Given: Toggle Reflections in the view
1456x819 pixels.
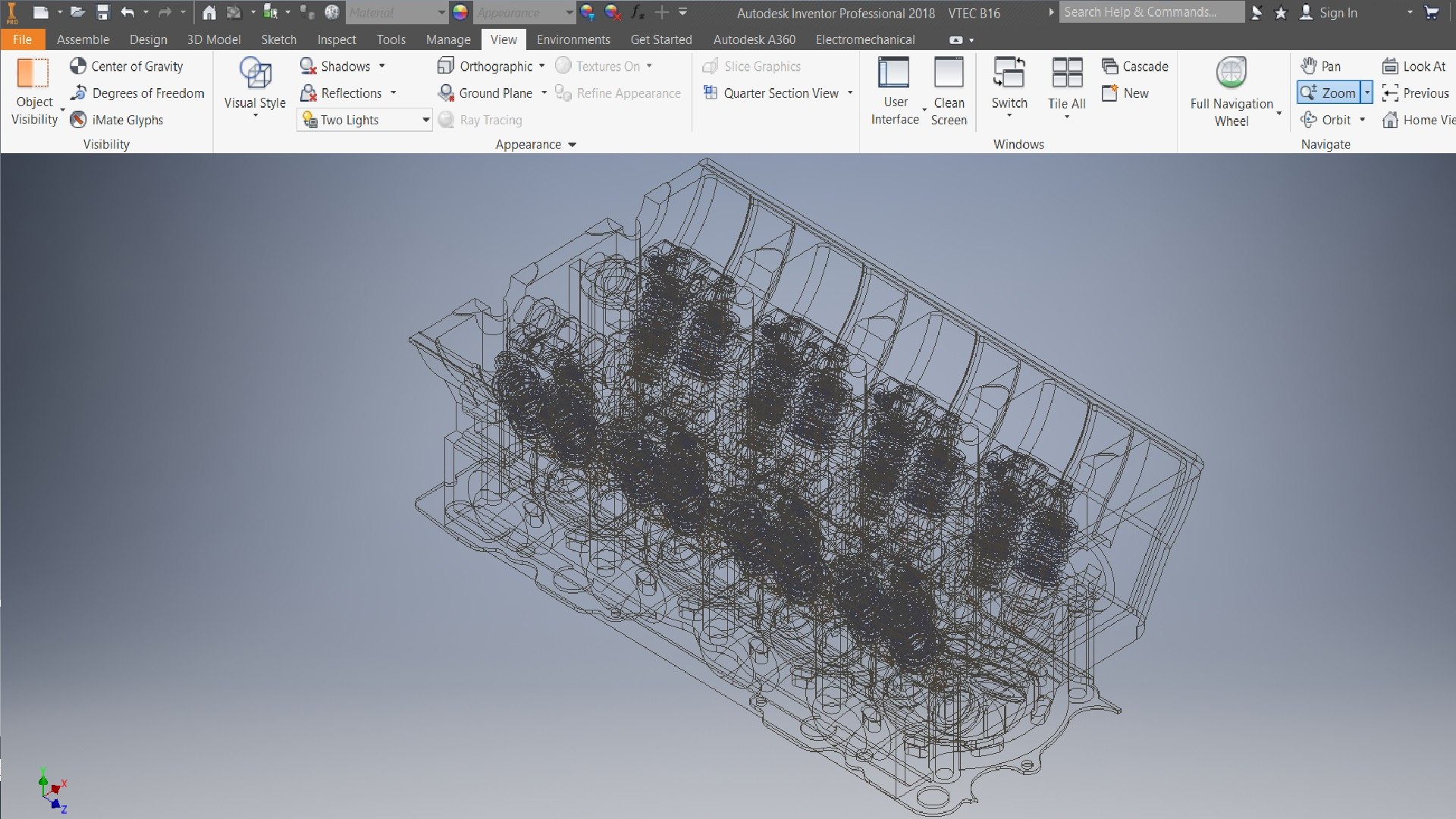Looking at the screenshot, I should [x=341, y=93].
